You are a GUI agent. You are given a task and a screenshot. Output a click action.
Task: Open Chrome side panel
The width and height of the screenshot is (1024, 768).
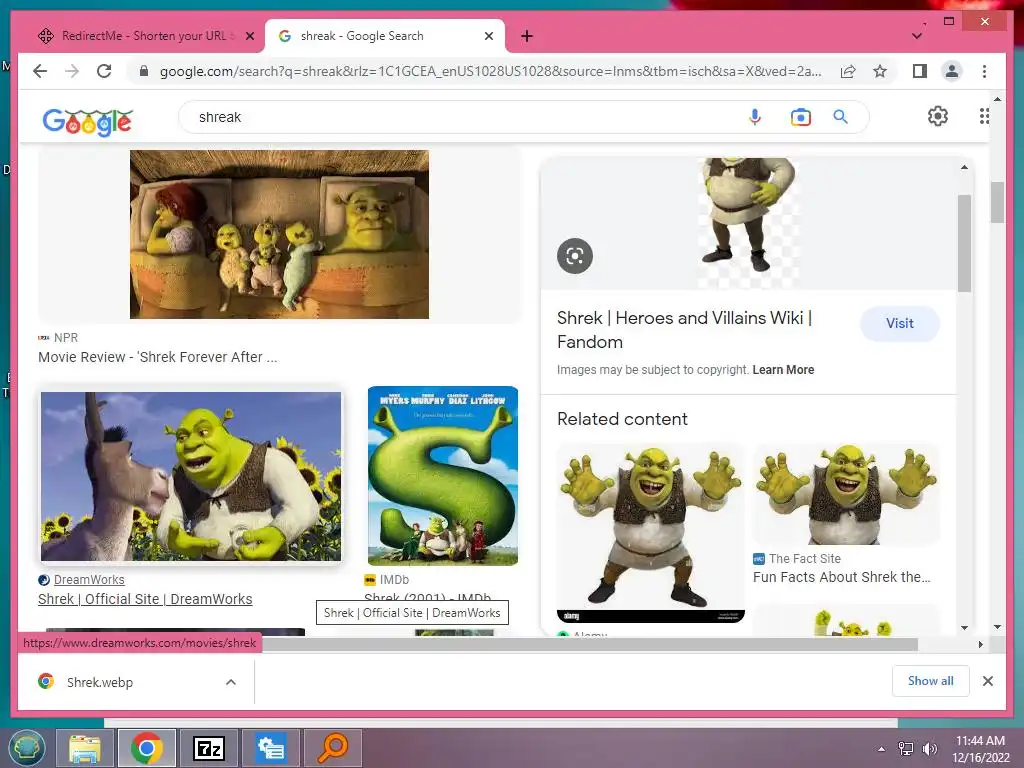pyautogui.click(x=920, y=71)
